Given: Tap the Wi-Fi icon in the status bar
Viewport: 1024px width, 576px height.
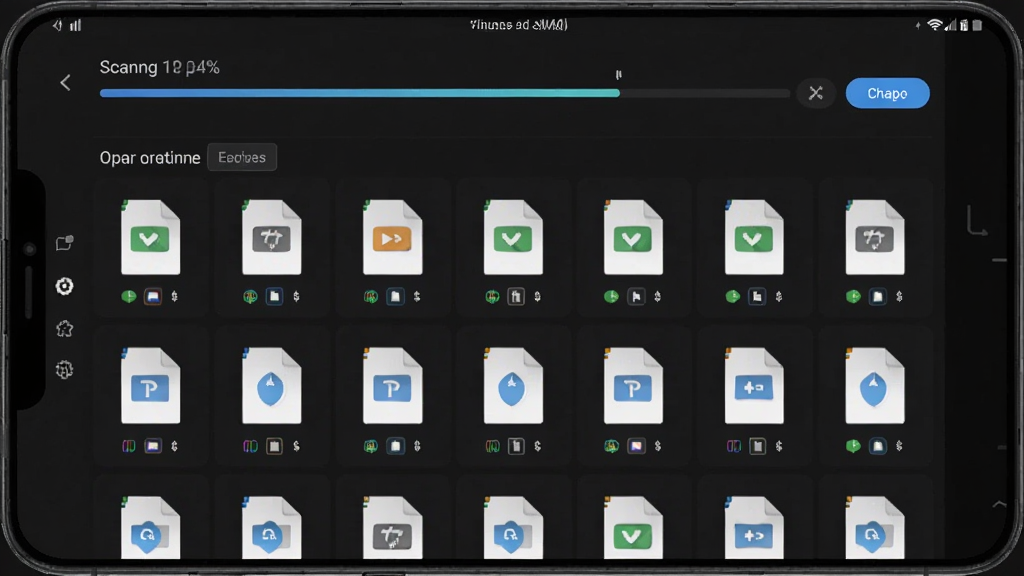Looking at the screenshot, I should click(935, 25).
